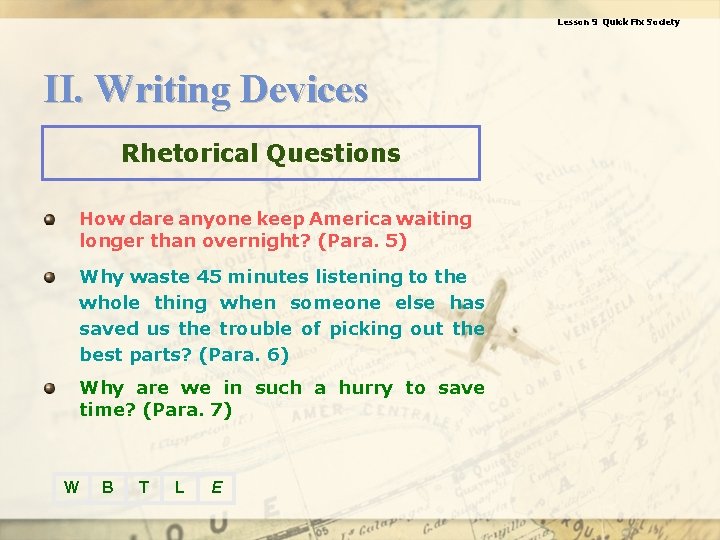
Task: Click the 'Lesson 9 Quick Fix Society' header text
Action: tap(618, 22)
